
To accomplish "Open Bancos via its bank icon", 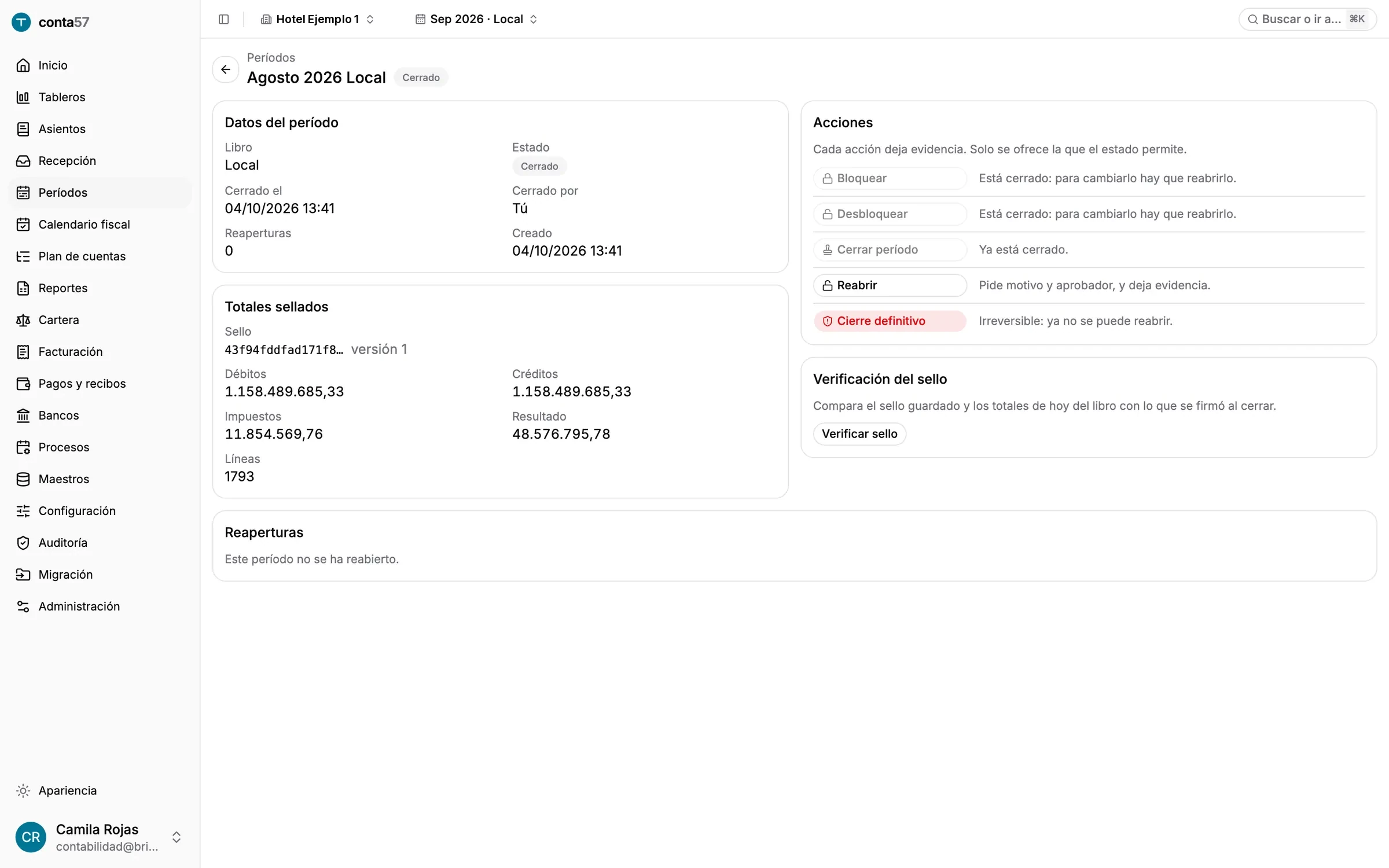I will (23, 415).
